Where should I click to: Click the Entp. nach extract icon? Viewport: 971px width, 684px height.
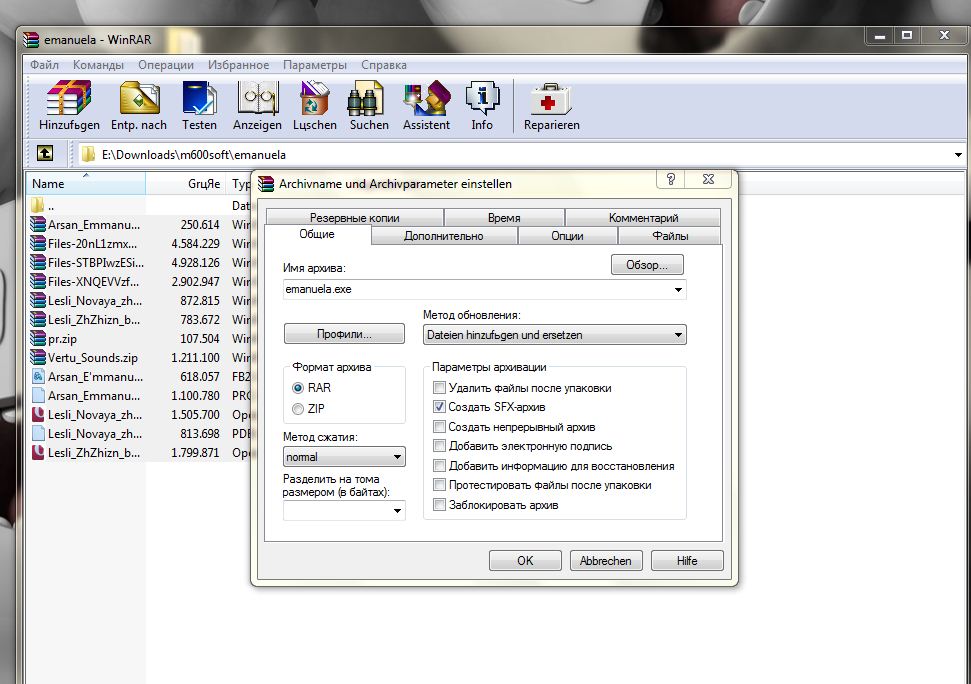coord(139,100)
